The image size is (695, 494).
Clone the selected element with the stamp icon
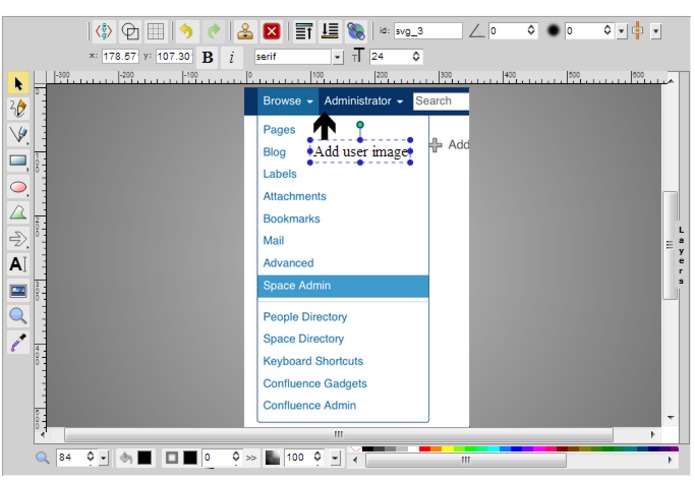[x=245, y=31]
